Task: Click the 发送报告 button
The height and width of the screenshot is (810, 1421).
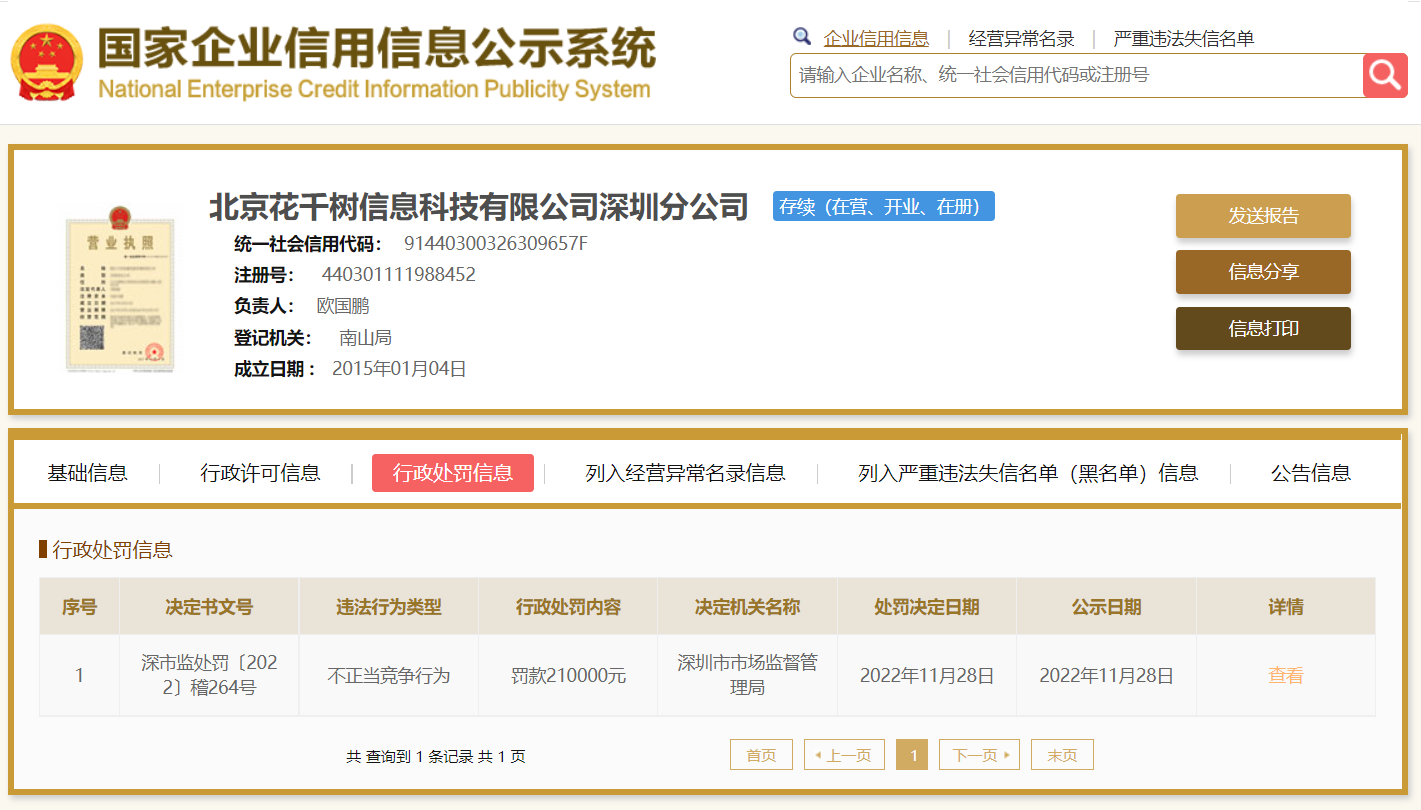Action: [1263, 215]
